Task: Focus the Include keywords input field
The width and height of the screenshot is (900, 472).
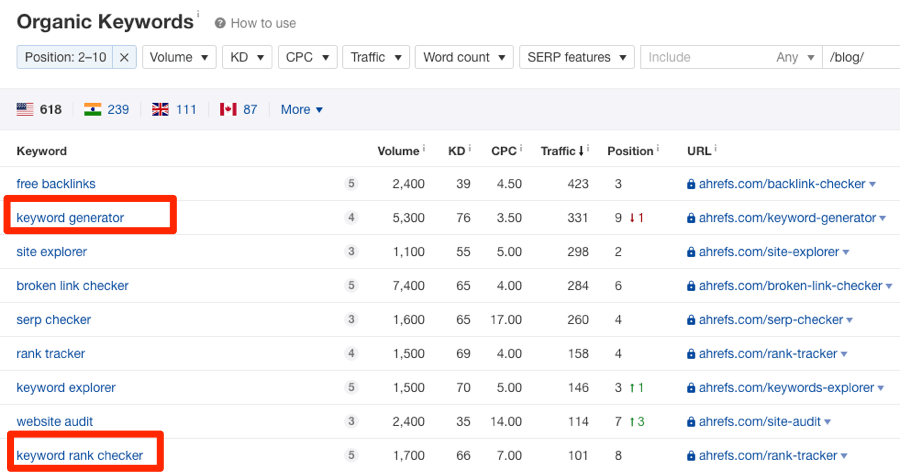Action: tap(705, 57)
